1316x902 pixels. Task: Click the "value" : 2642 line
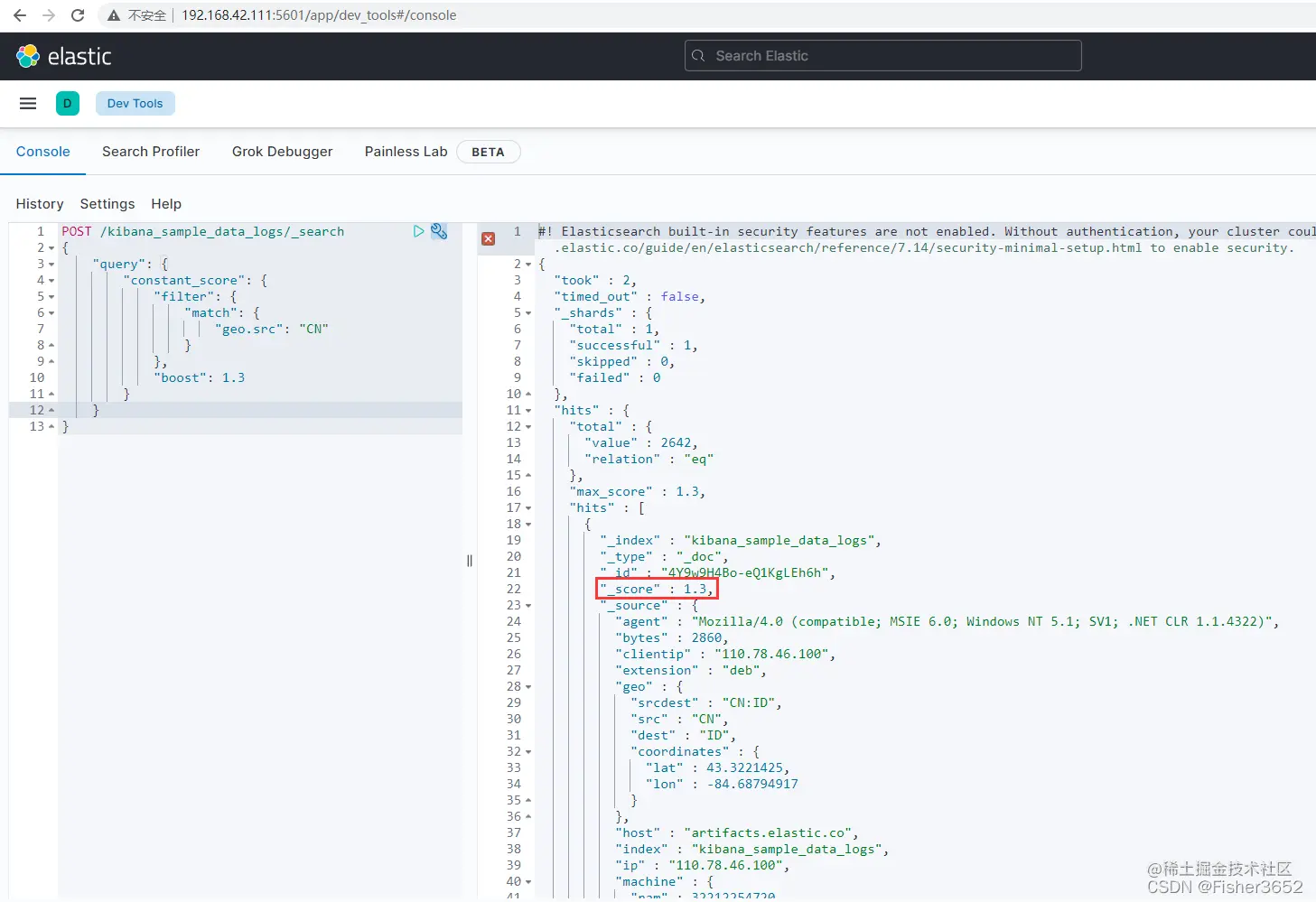pyautogui.click(x=641, y=442)
